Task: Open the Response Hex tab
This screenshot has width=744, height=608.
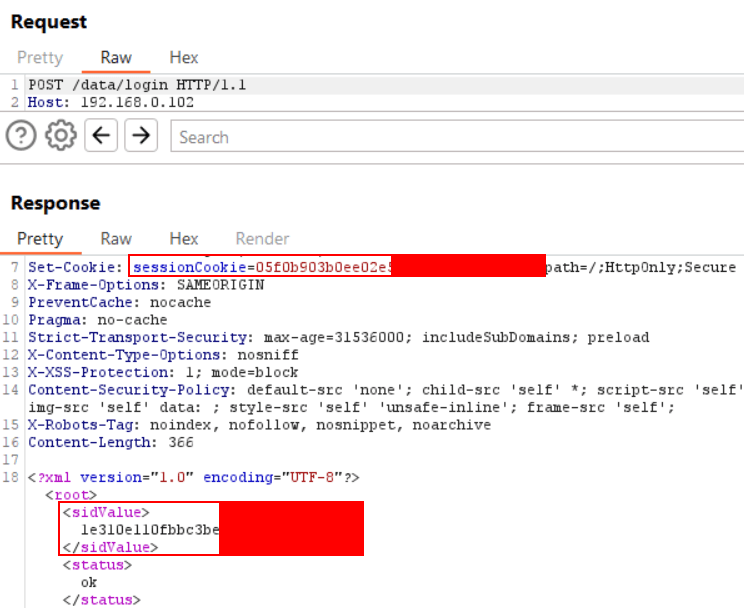Action: 184,239
